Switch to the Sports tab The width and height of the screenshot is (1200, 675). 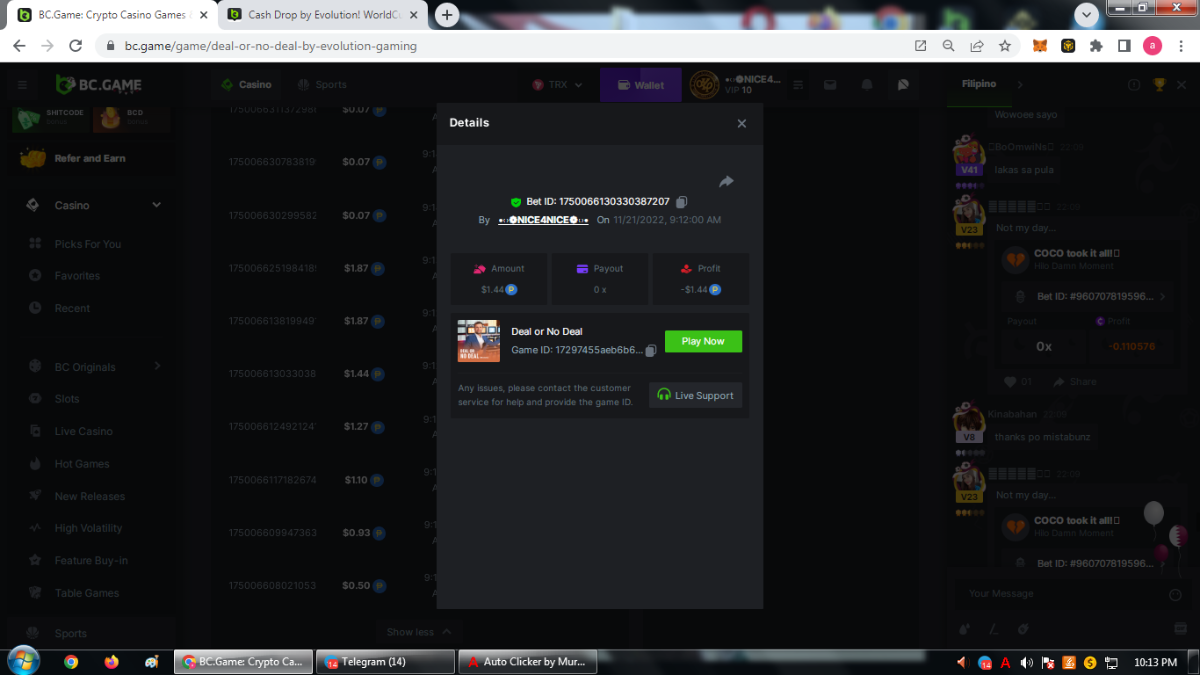click(322, 85)
